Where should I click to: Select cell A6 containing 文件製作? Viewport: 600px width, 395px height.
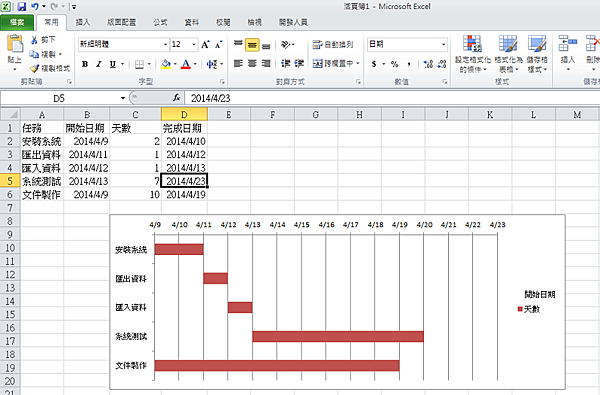pyautogui.click(x=42, y=194)
